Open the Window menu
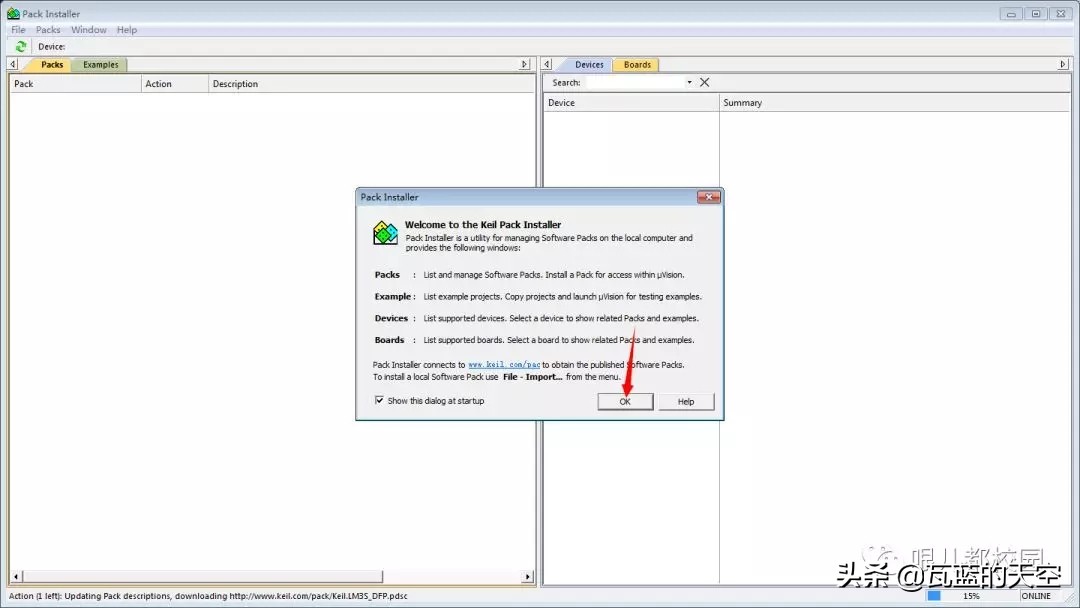The image size is (1080, 608). (x=89, y=30)
